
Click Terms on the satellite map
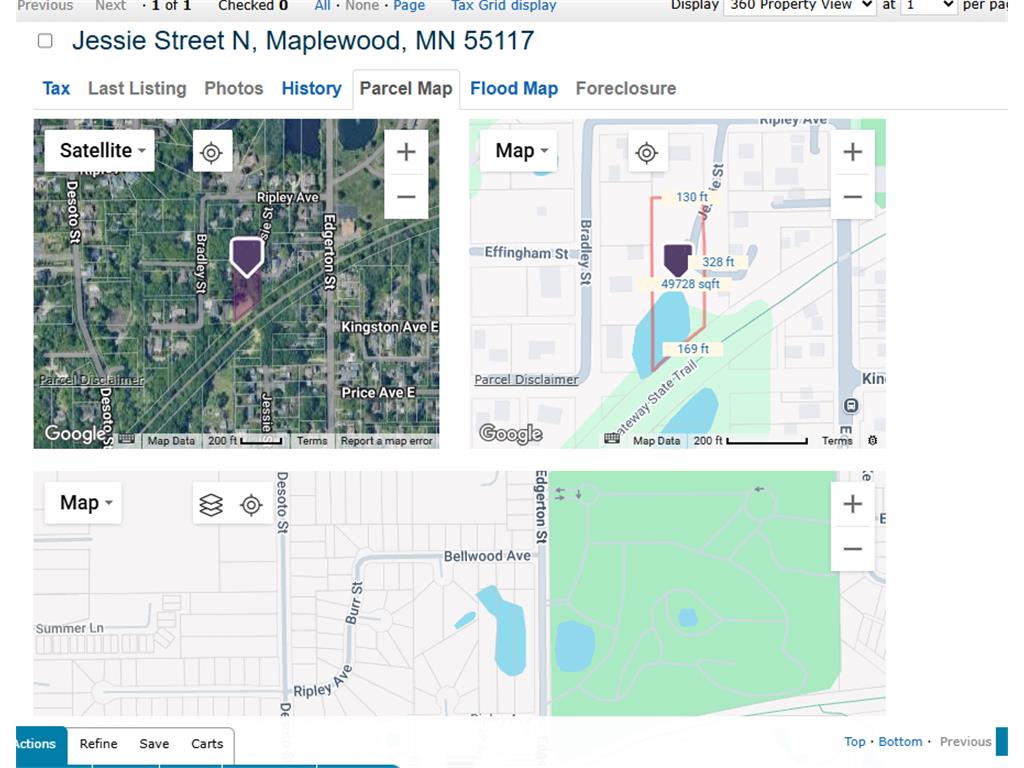click(x=312, y=441)
